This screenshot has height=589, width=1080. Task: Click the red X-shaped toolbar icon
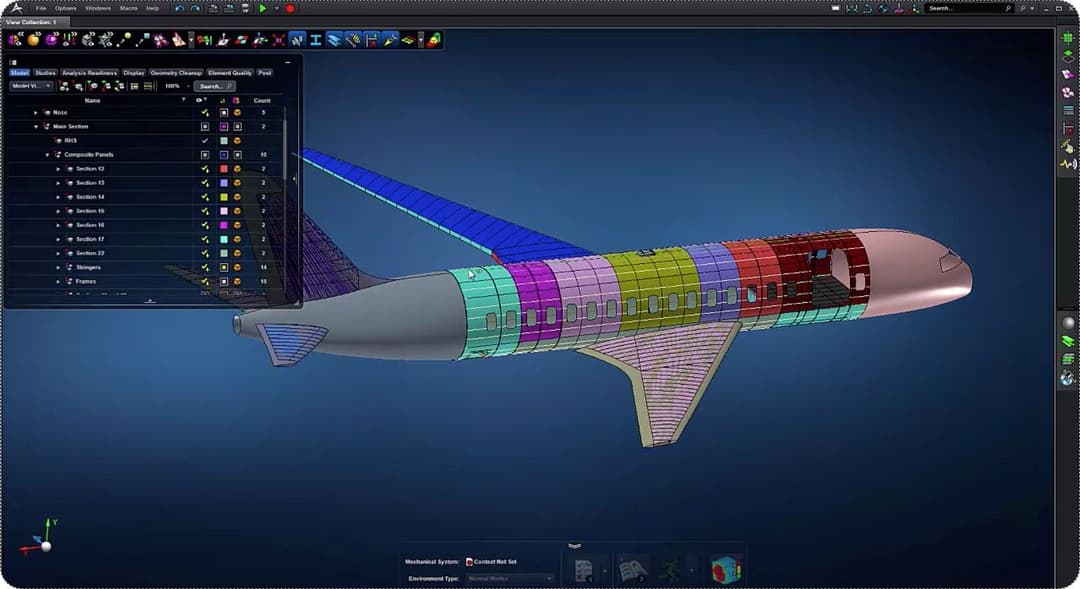click(x=278, y=40)
